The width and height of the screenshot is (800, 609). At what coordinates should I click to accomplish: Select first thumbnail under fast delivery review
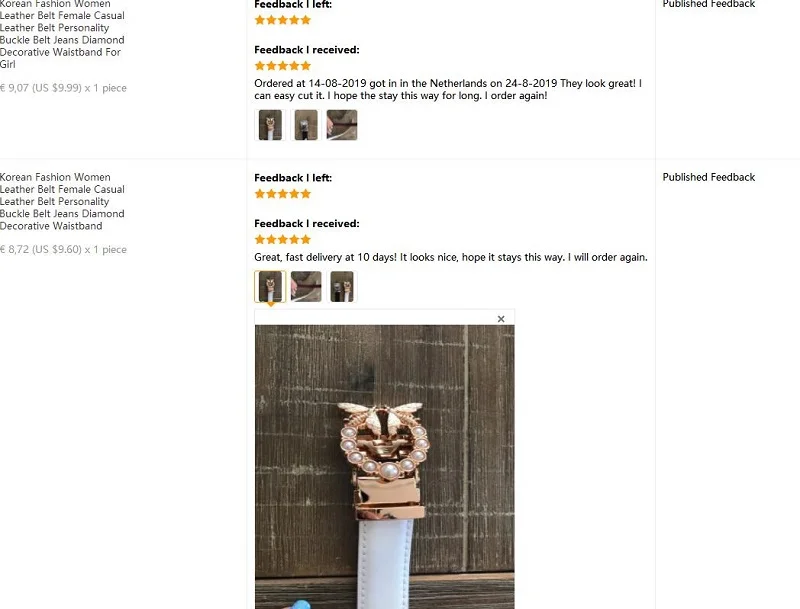[x=270, y=287]
